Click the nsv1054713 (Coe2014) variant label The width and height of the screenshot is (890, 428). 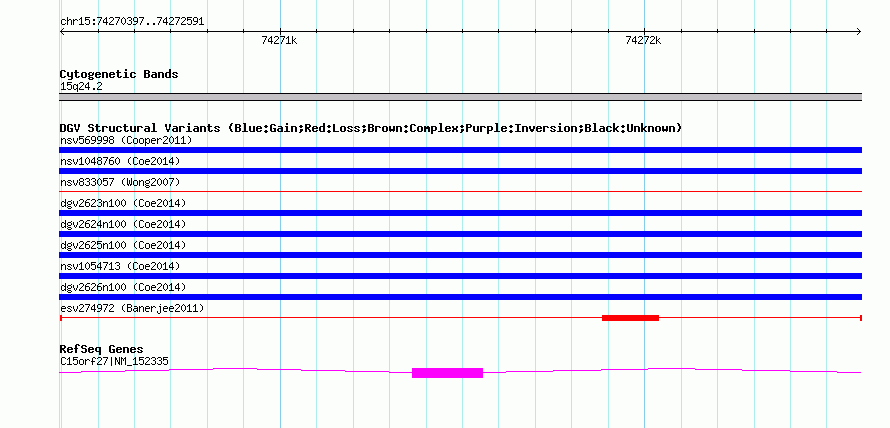click(120, 266)
